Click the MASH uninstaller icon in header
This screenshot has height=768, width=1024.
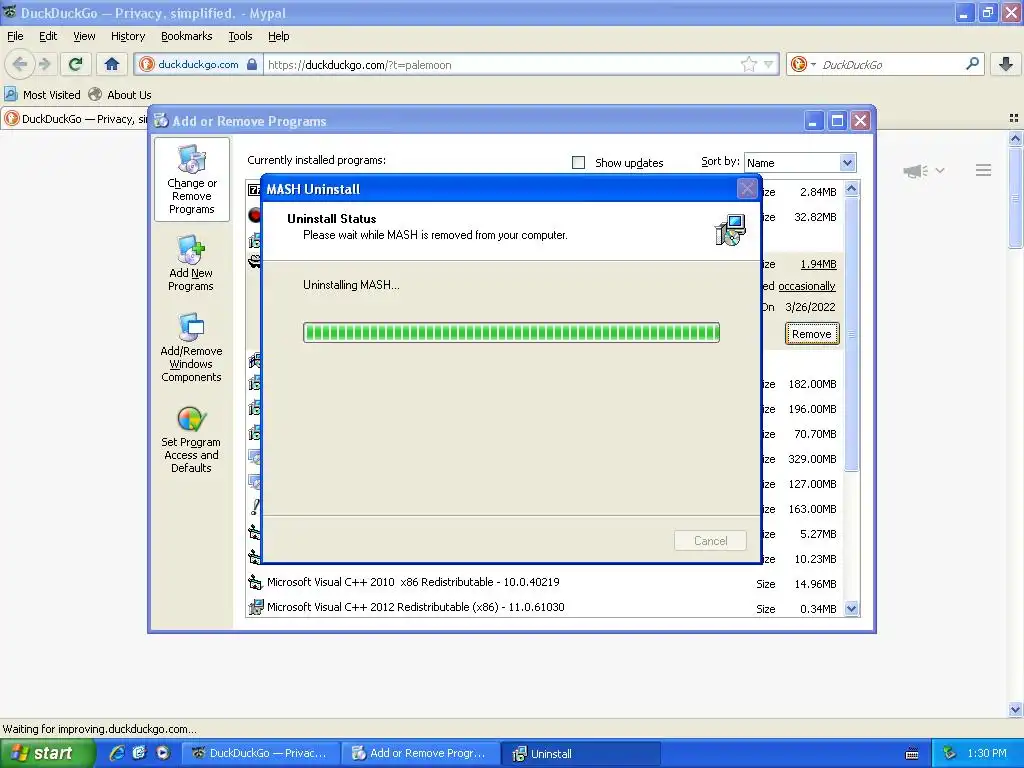coord(730,230)
